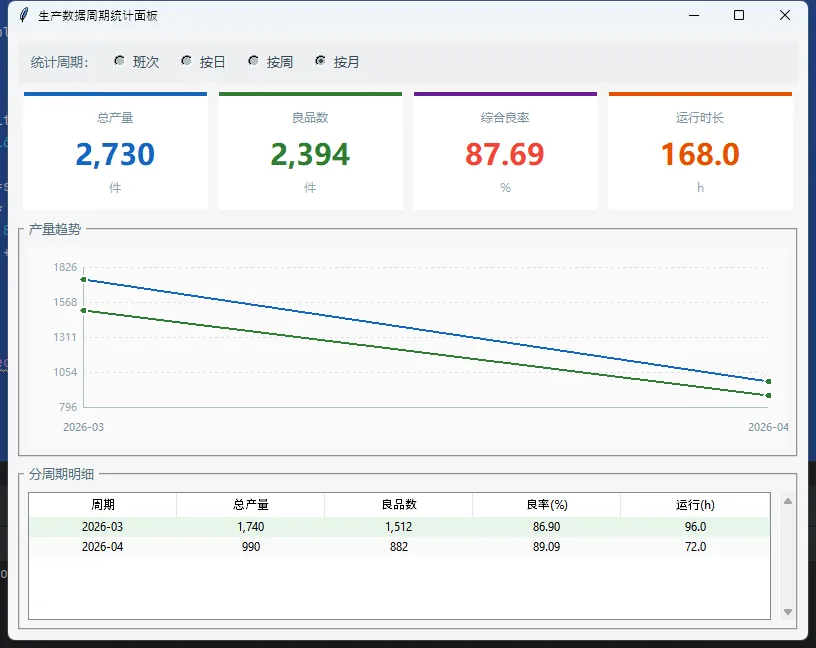Click the green line end point at 2026-04
This screenshot has width=816, height=648.
coord(768,396)
